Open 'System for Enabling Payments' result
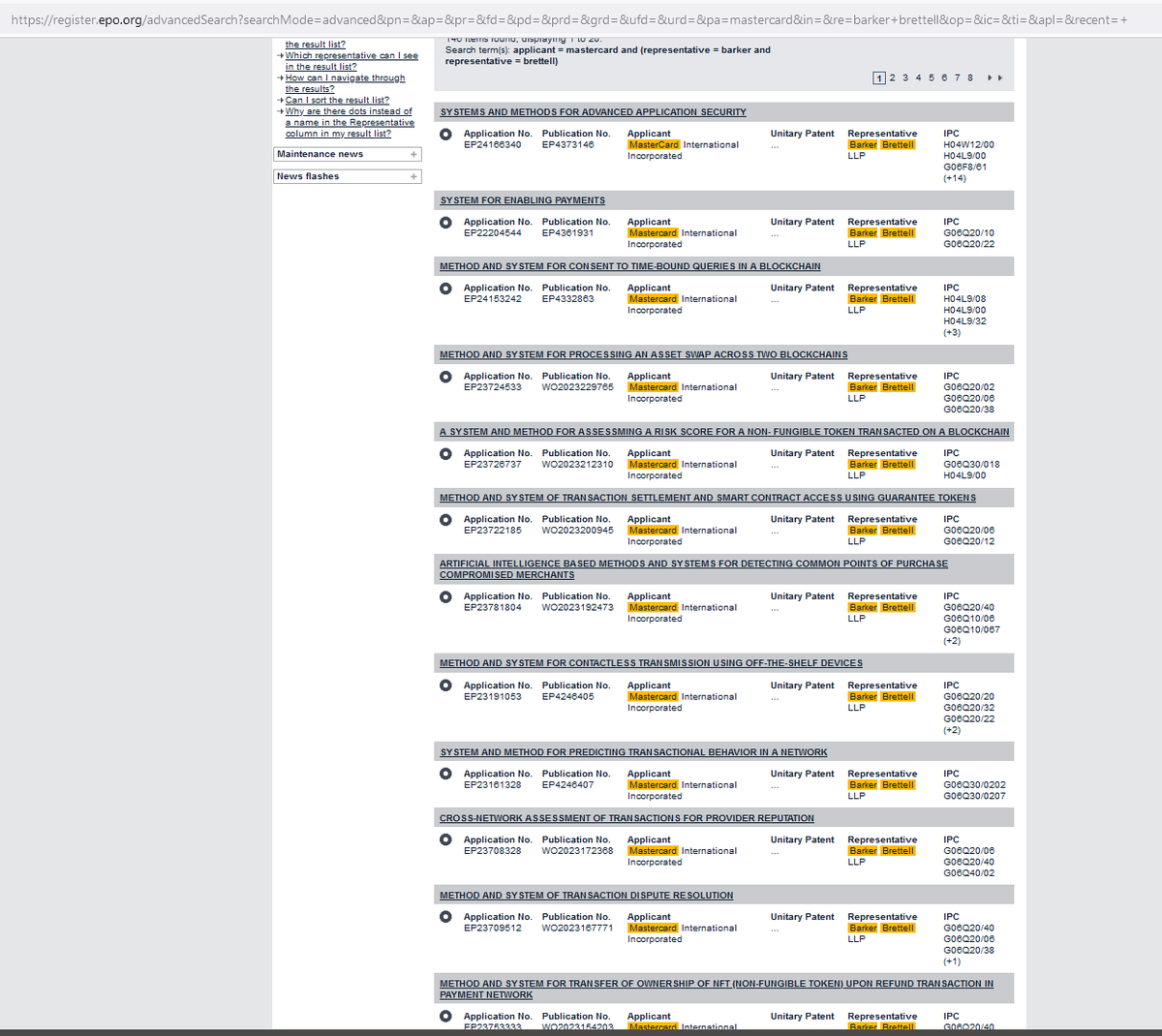The image size is (1162, 1036). tap(522, 200)
